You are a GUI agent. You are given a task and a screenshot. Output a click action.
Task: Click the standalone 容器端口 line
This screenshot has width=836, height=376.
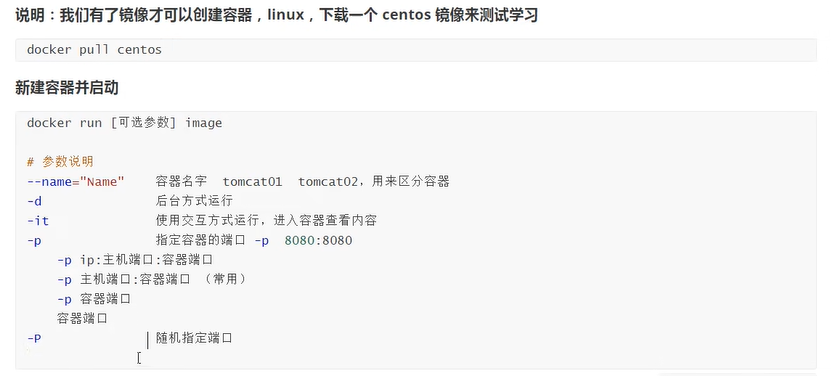tap(82, 319)
